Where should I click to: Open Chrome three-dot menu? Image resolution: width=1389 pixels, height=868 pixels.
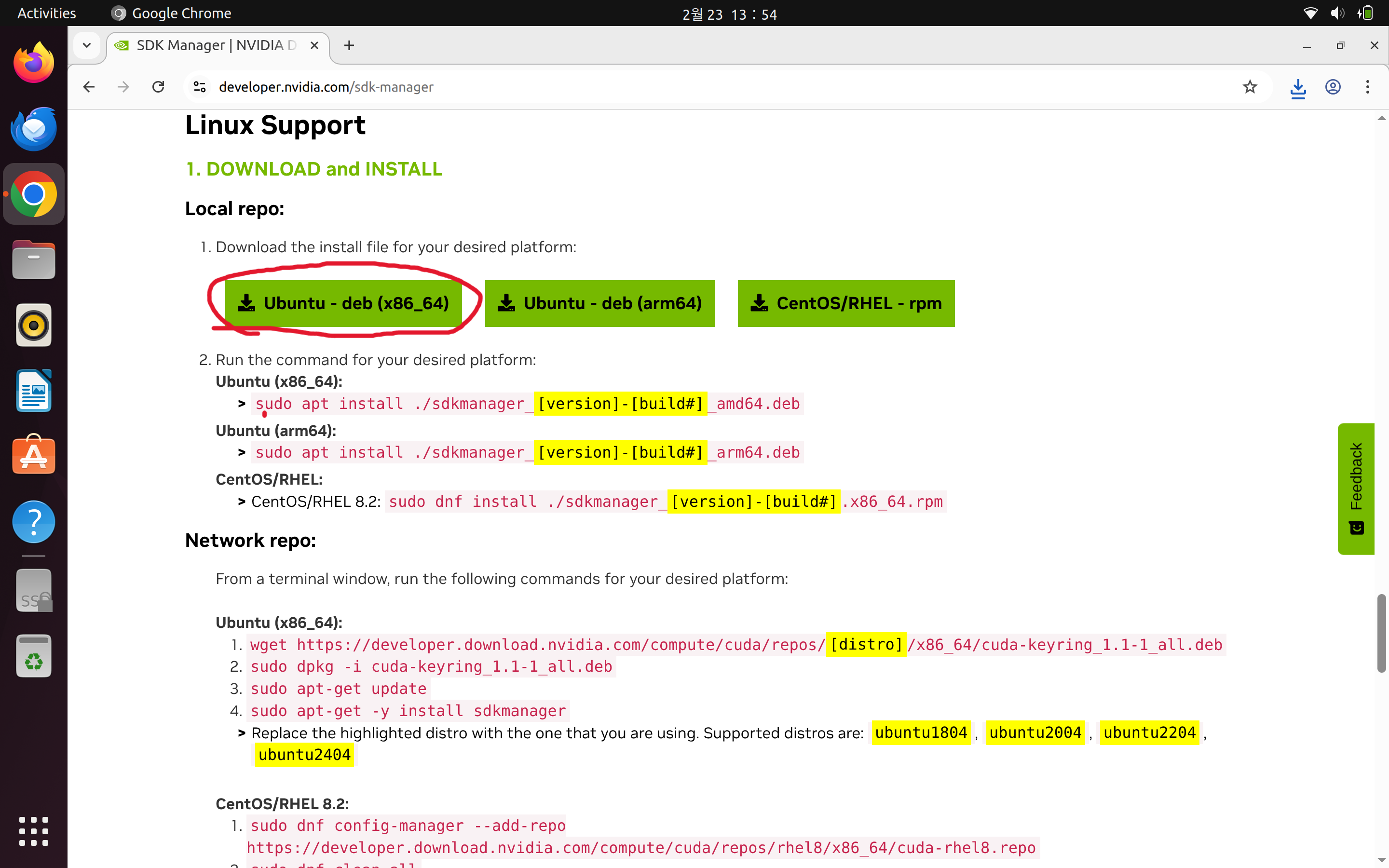(x=1368, y=87)
